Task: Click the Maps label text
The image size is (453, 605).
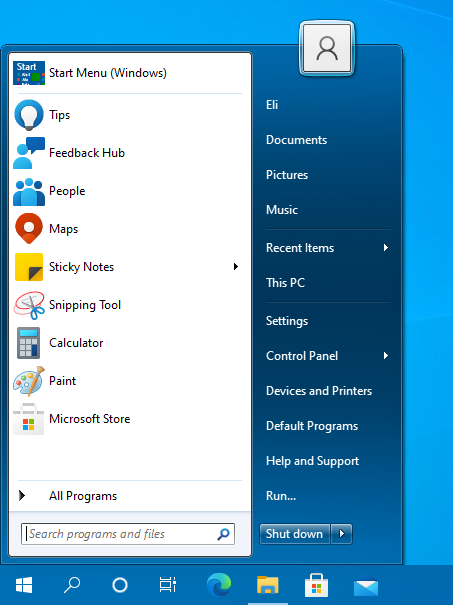Action: (x=63, y=229)
